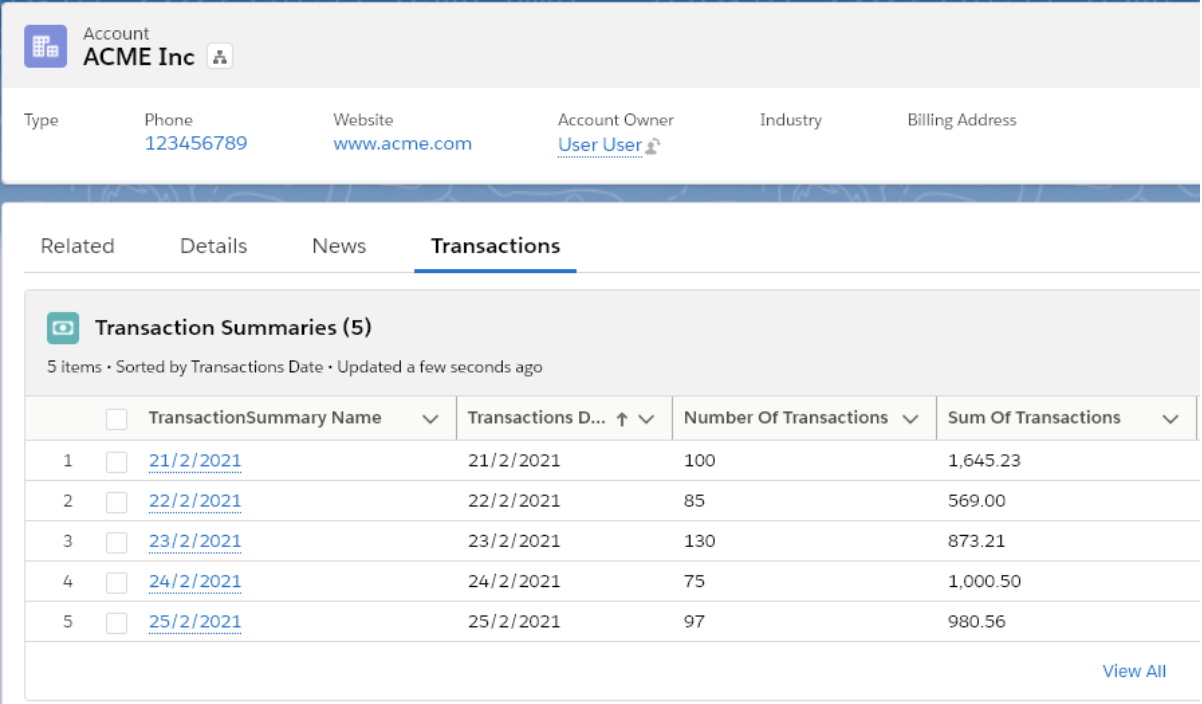
Task: Tick the select-all checkbox in table header
Action: pos(117,419)
